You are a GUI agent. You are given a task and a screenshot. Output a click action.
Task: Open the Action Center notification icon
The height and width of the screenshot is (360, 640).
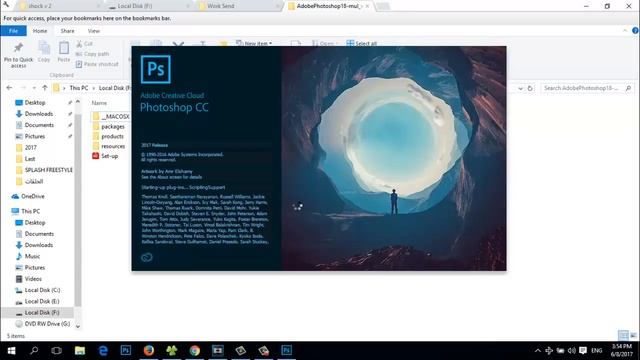click(583, 351)
